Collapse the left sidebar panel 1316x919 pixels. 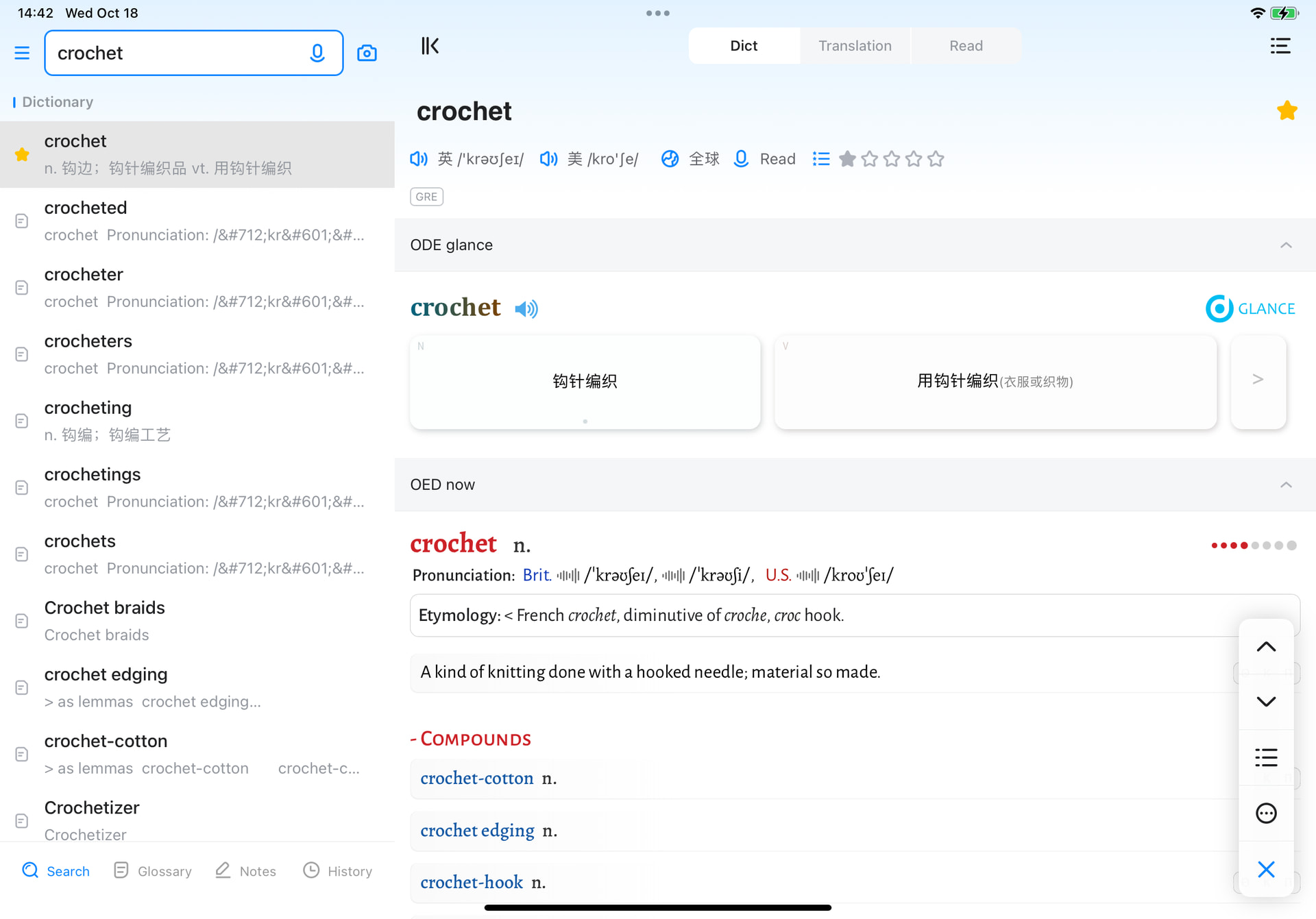(430, 46)
